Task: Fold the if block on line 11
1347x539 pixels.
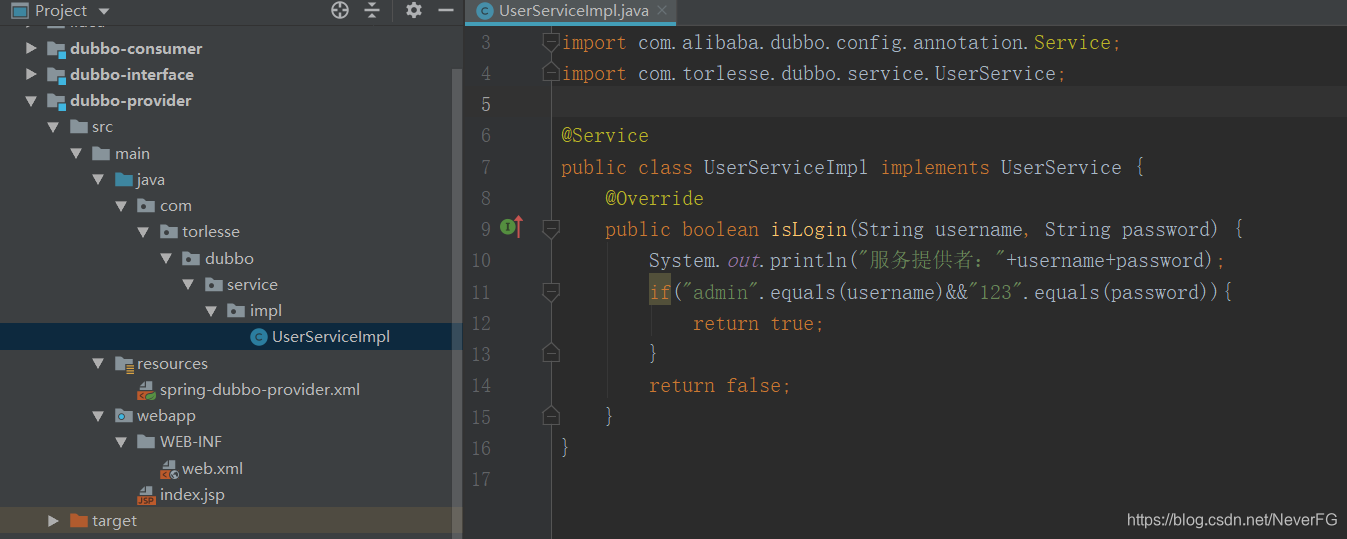Action: (x=550, y=291)
